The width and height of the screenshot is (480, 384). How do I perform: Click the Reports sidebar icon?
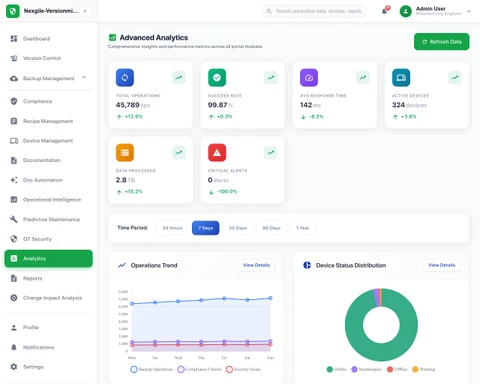14,278
